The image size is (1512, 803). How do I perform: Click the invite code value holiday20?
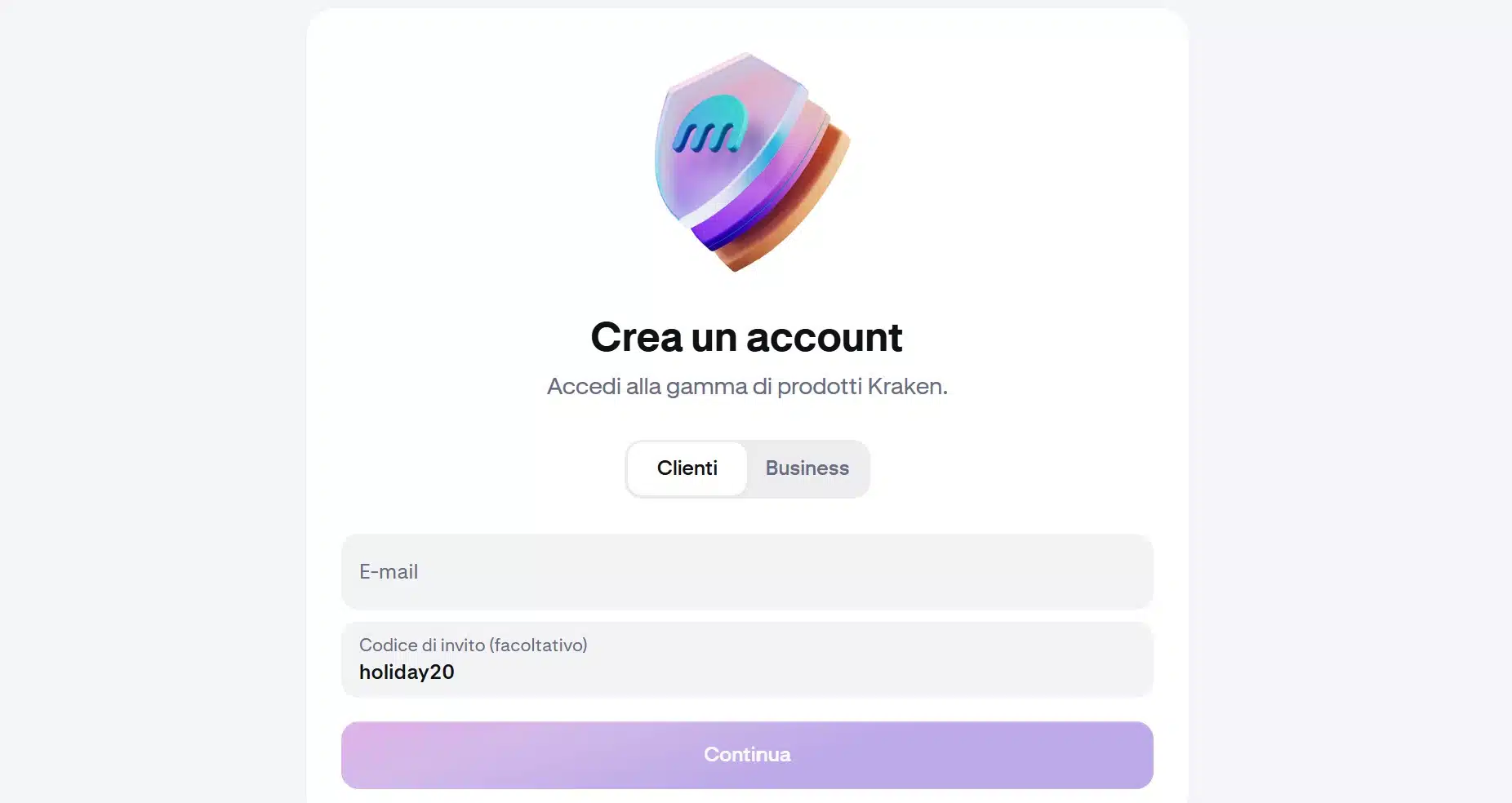[x=407, y=672]
